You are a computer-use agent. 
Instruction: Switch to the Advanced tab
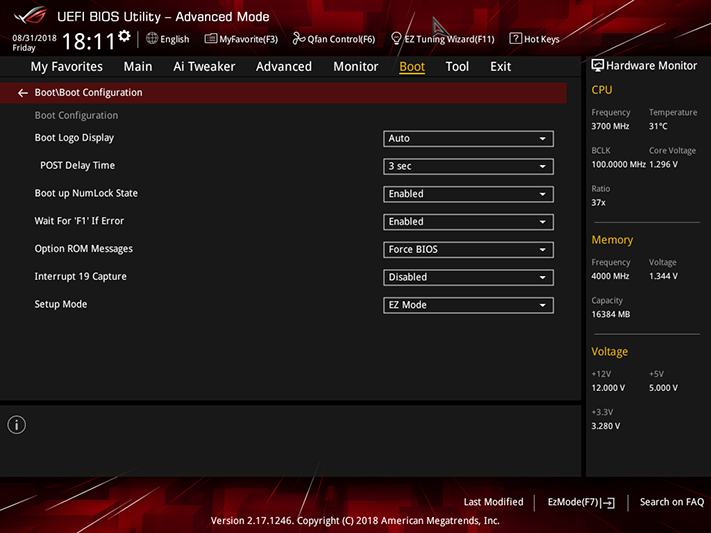(x=284, y=67)
